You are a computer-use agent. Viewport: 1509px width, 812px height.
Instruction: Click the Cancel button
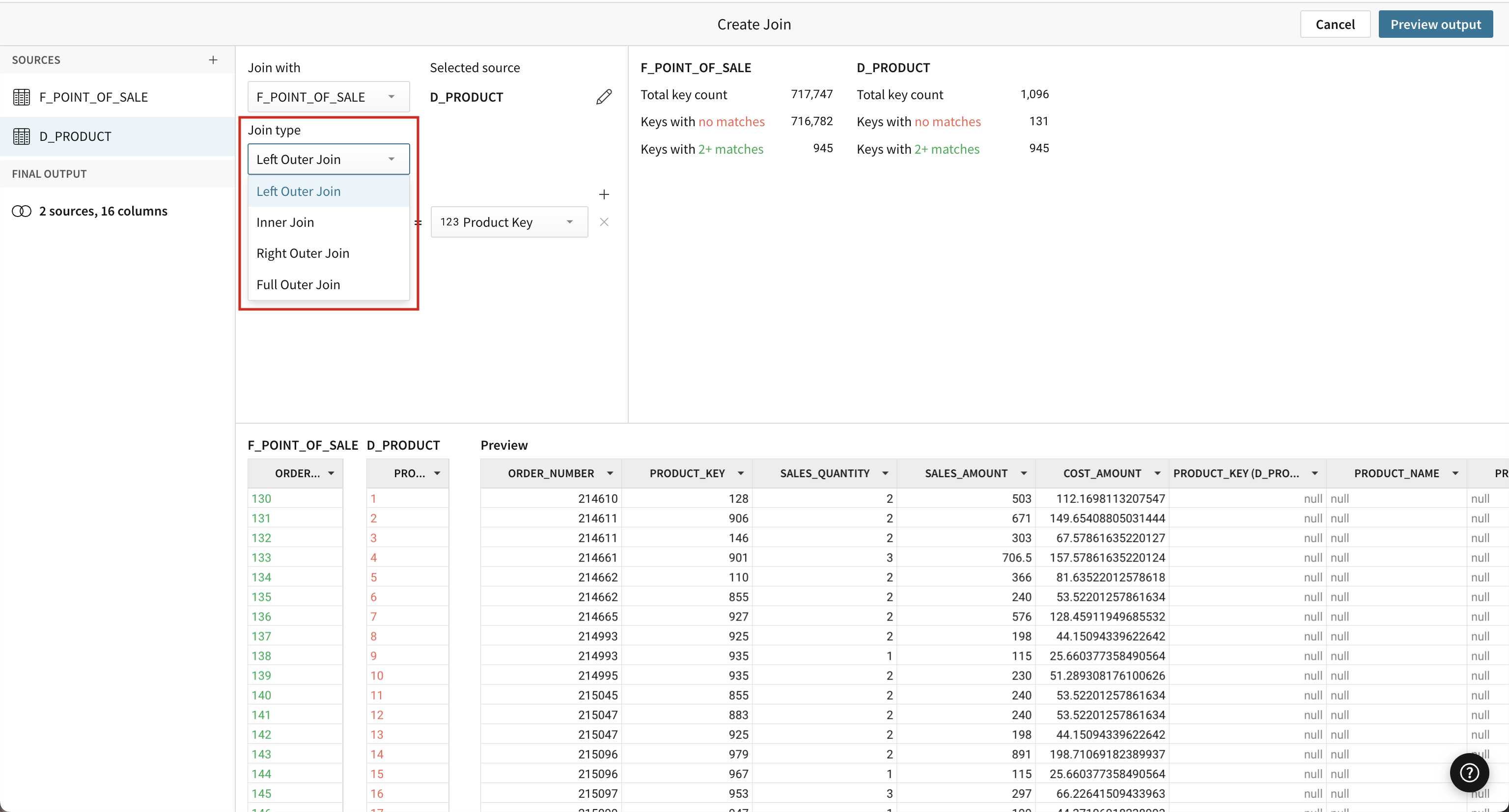click(1335, 24)
